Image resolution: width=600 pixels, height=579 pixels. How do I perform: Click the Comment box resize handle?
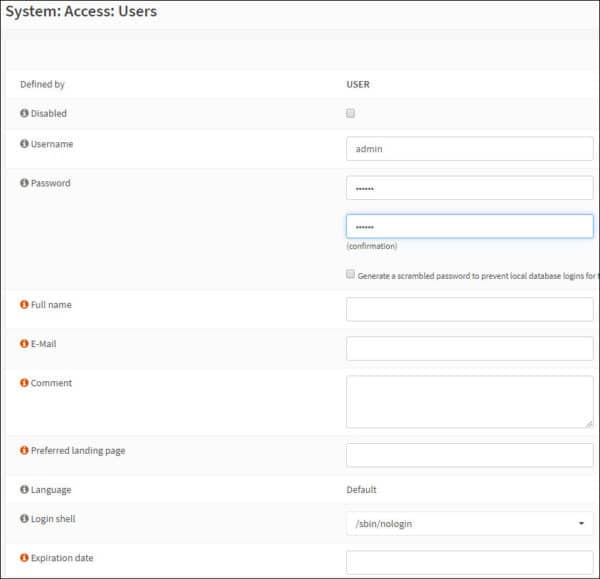click(589, 424)
